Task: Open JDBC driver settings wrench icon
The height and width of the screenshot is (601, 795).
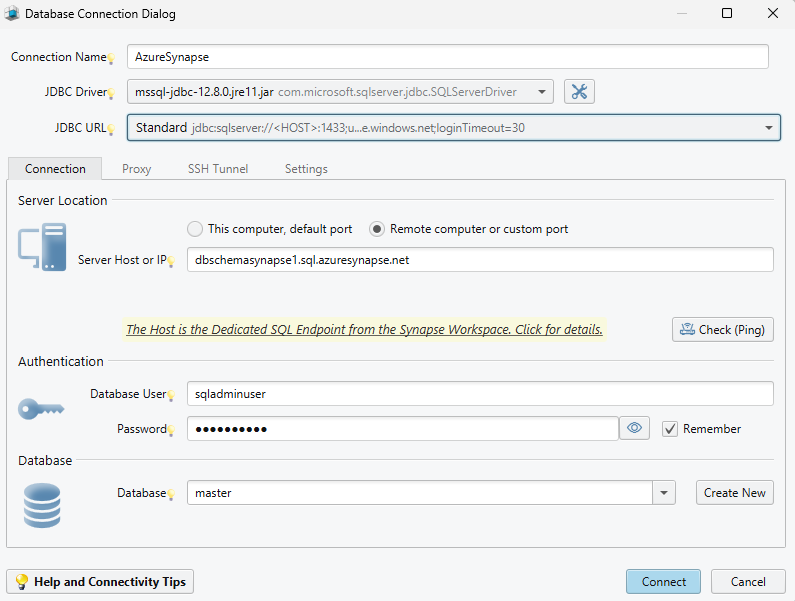Action: point(579,92)
